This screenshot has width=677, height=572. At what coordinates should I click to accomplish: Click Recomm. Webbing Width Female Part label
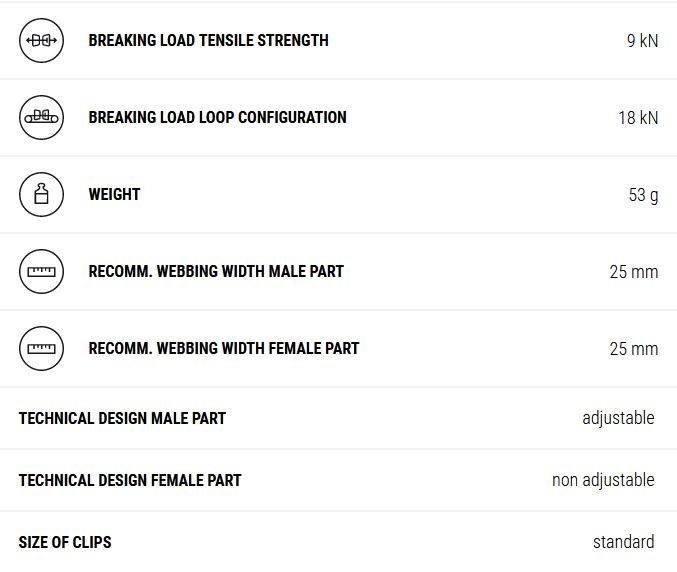pos(224,349)
